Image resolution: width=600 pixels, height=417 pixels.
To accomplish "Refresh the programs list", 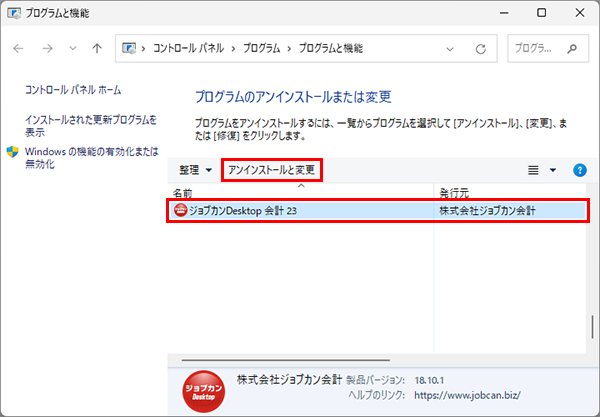I will tap(481, 49).
